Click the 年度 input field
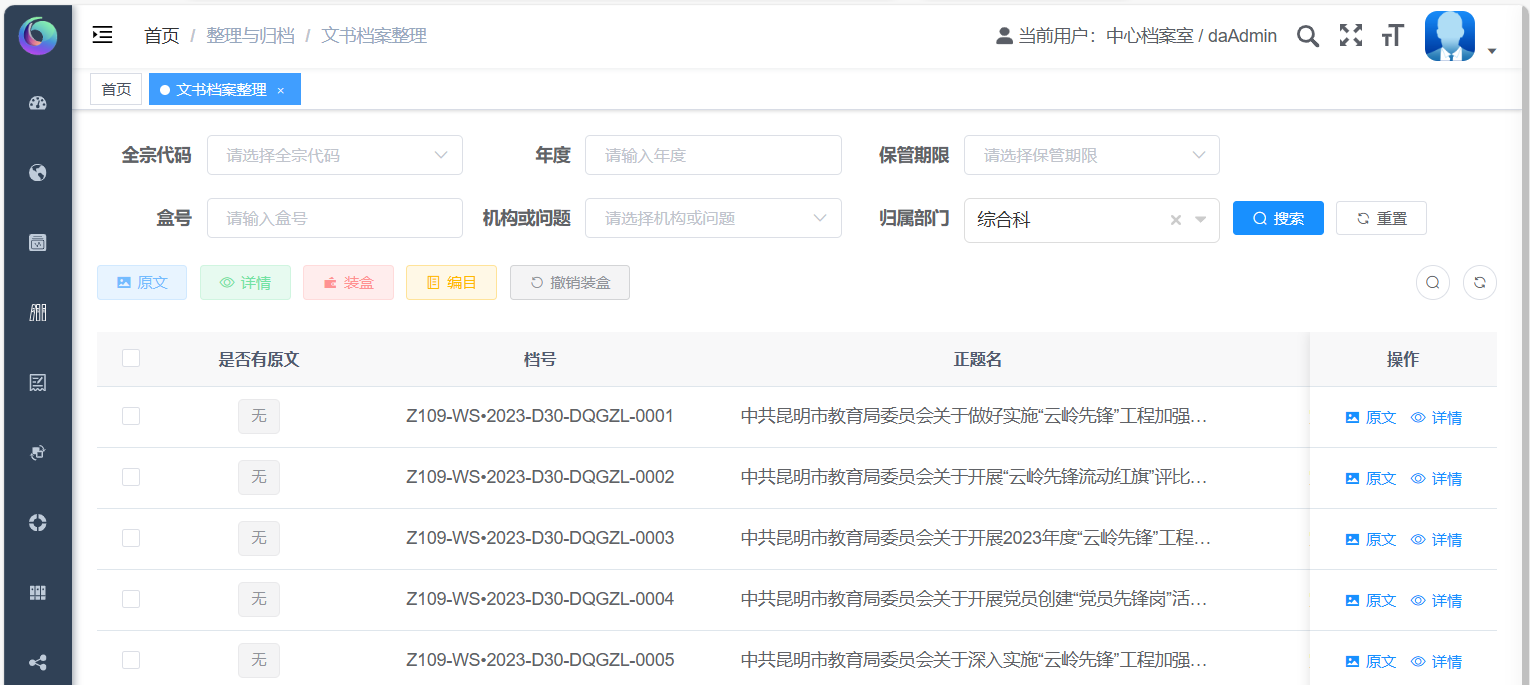 point(712,155)
